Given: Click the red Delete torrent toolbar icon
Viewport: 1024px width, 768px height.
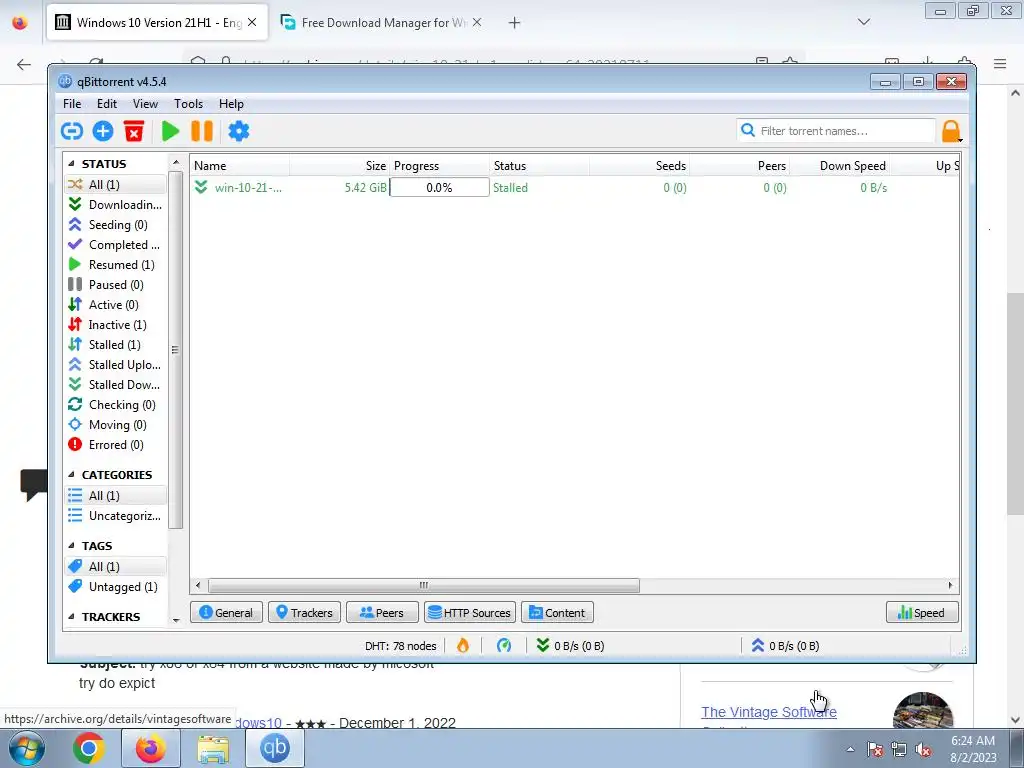Looking at the screenshot, I should [134, 131].
